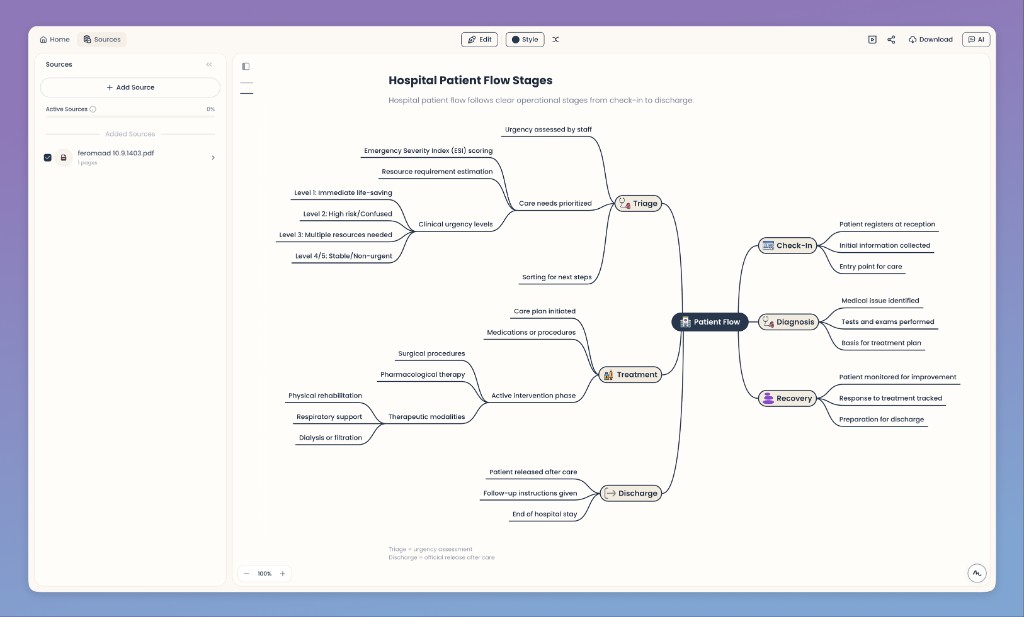Expand details for feromoad 10.9.1403.pdf
The height and width of the screenshot is (617, 1024).
213,157
